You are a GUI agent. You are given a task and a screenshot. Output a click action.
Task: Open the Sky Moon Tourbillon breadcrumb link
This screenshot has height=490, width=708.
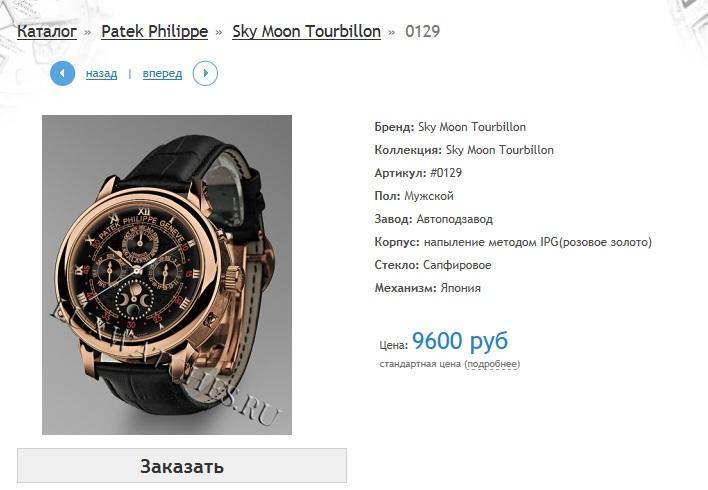coord(306,31)
